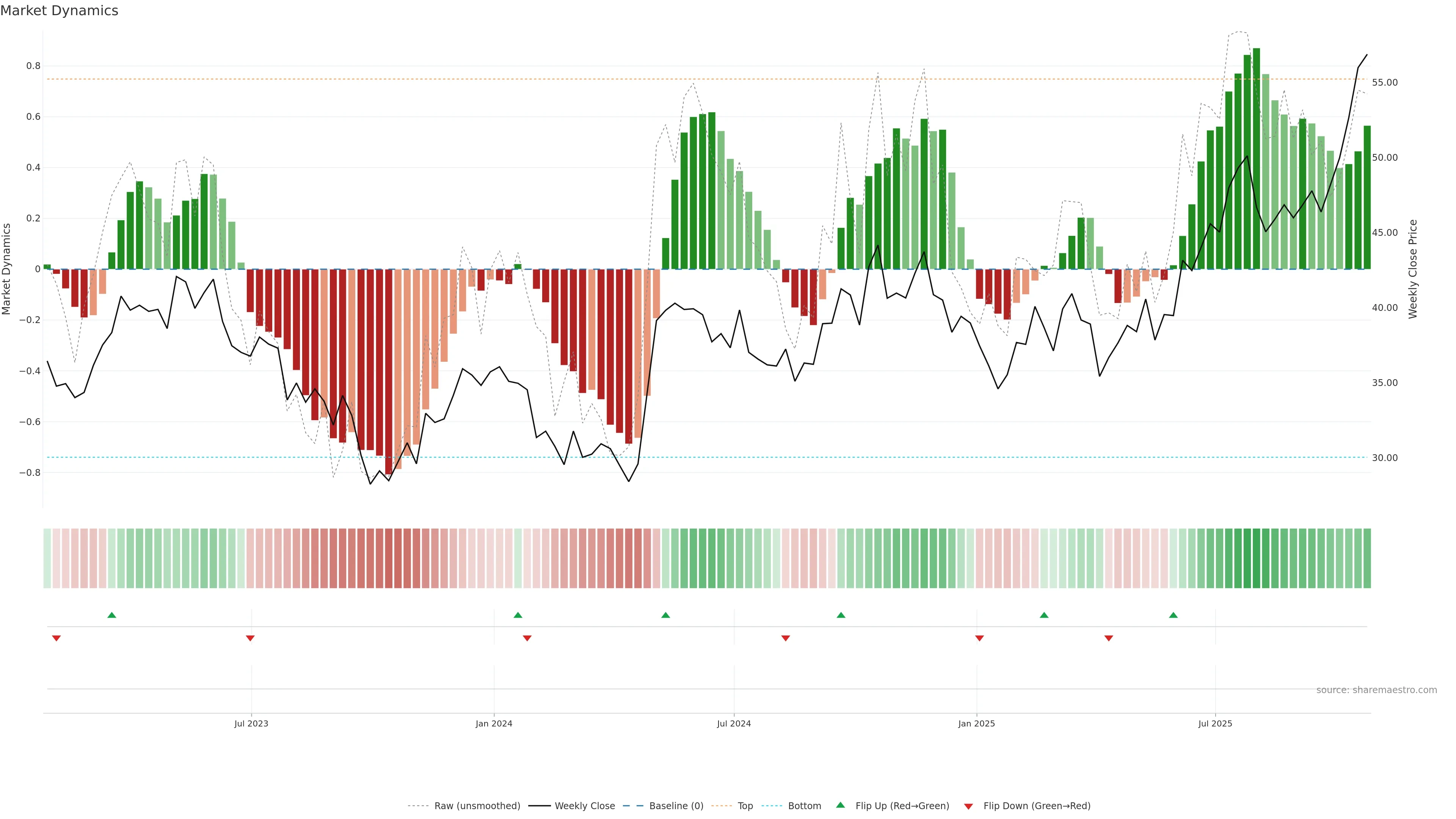
Task: Toggle the Flip Down (Green→Red) legend entry
Action: click(x=1037, y=806)
